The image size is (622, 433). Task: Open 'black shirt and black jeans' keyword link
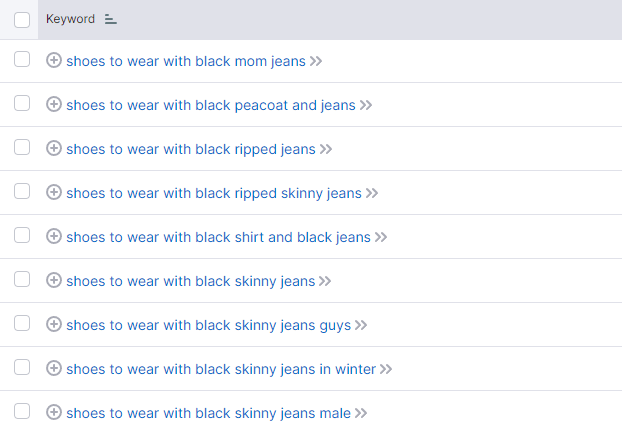(218, 237)
